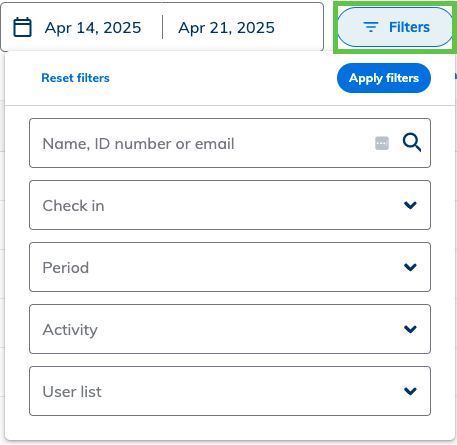The image size is (457, 445).
Task: Focus the Name, ID number or email field
Action: tap(230, 143)
